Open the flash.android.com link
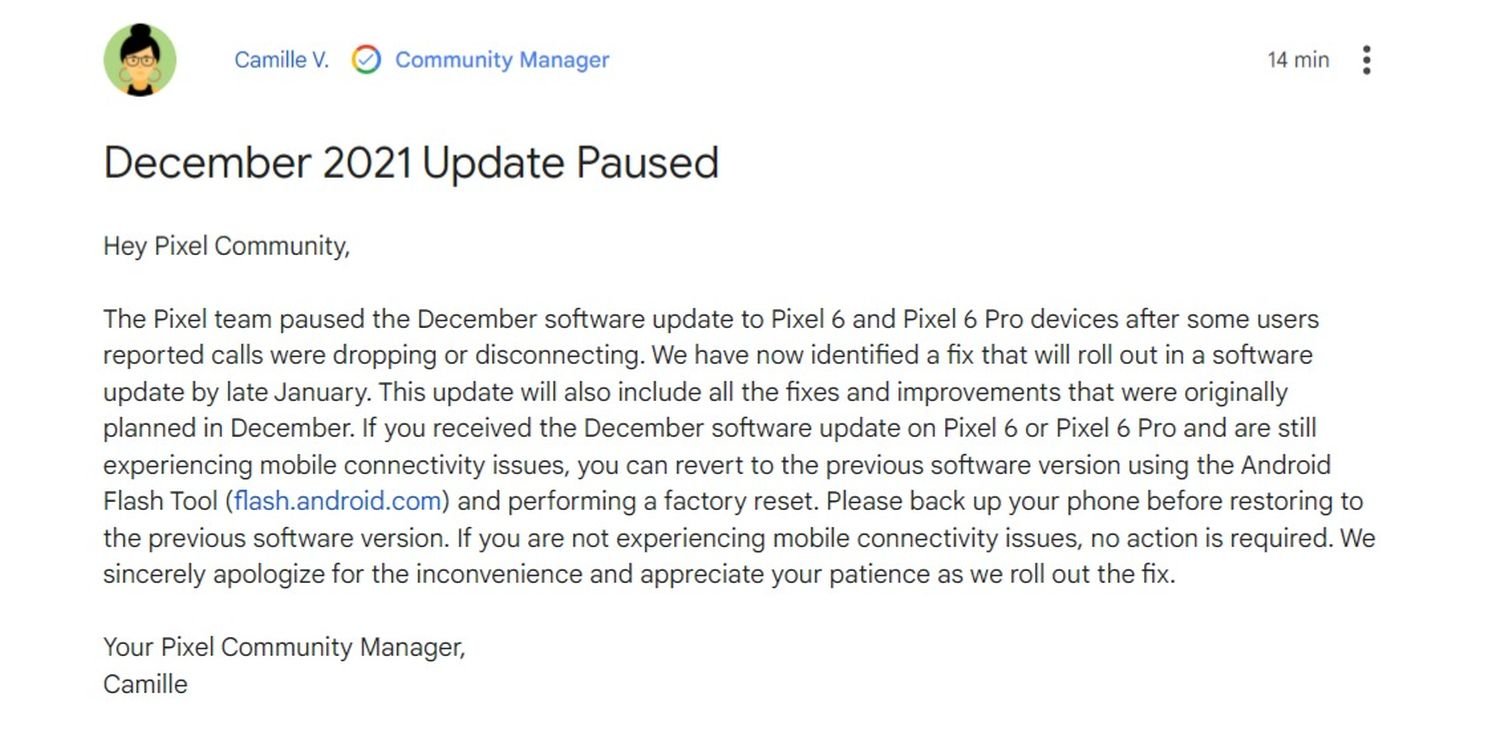This screenshot has width=1500, height=734. coord(338,501)
